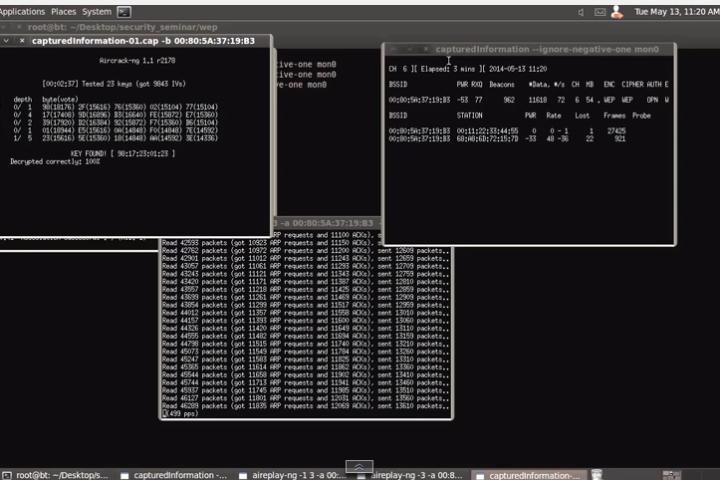Image resolution: width=720 pixels, height=480 pixels.
Task: Click the Beacons value 962
Action: (509, 100)
